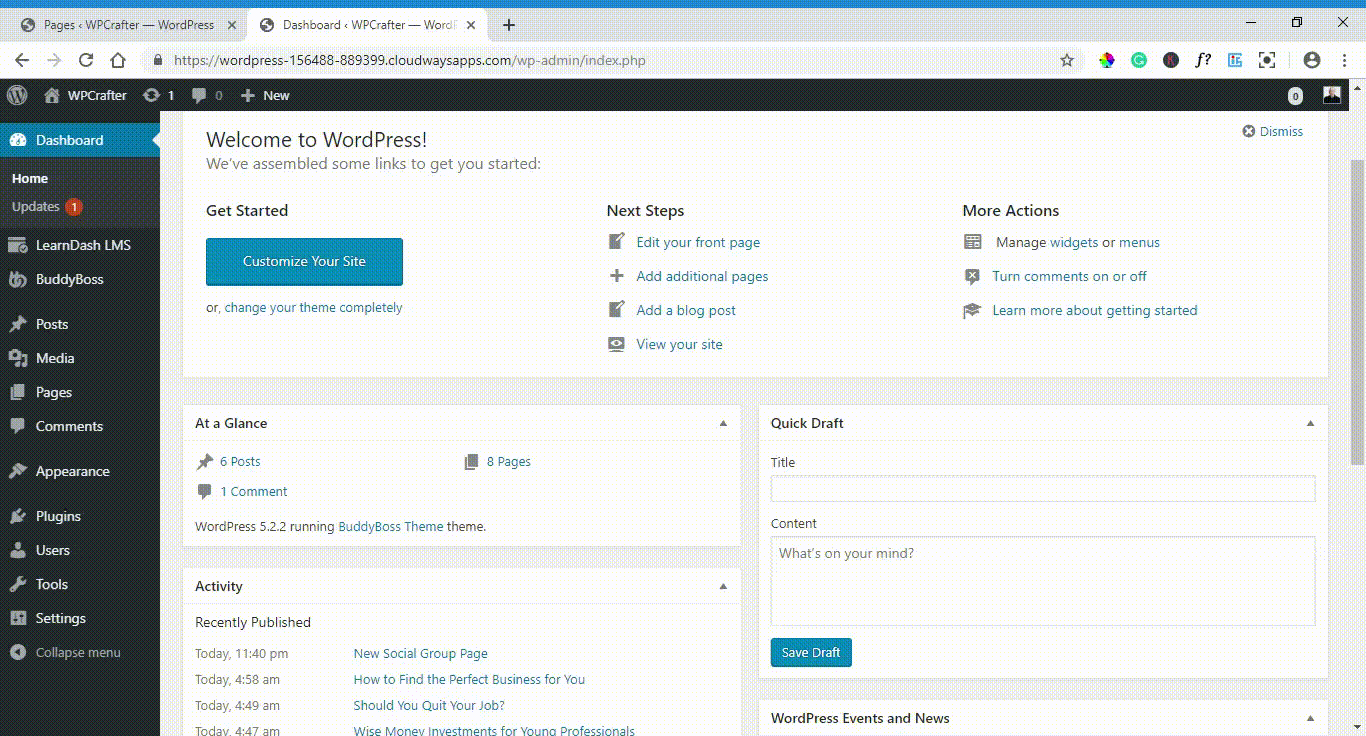Screen dimensions: 1366x736
Task: Open Should You Quit Your Job? post
Action: tap(429, 705)
